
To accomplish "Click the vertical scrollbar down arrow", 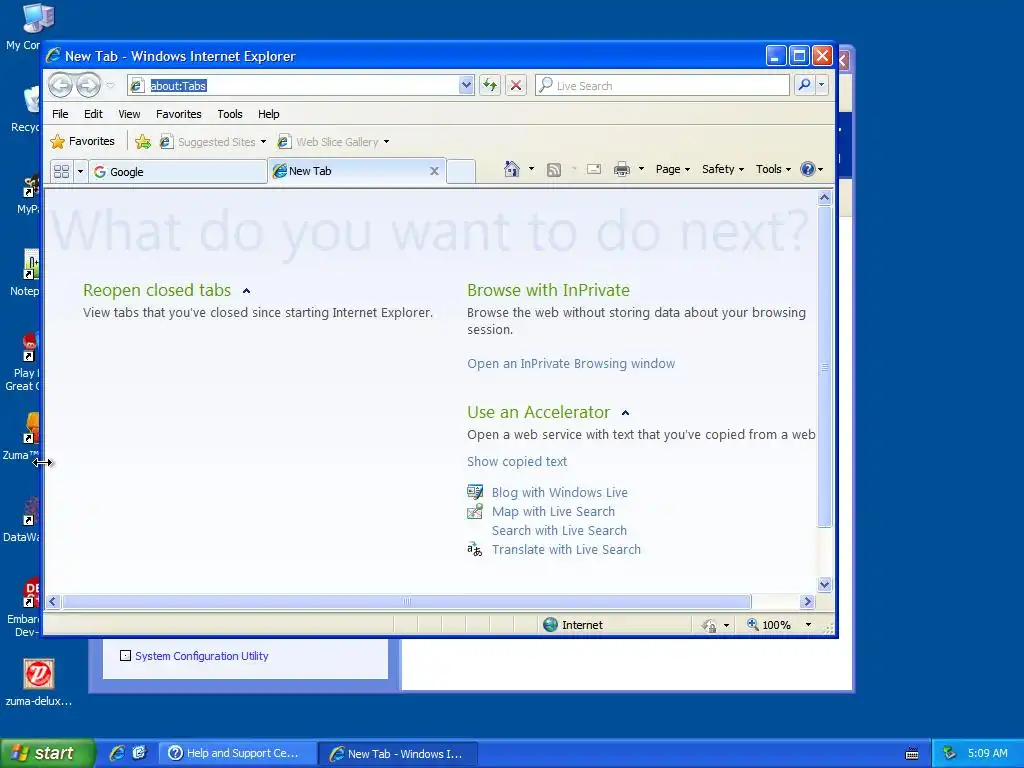I will pyautogui.click(x=824, y=584).
